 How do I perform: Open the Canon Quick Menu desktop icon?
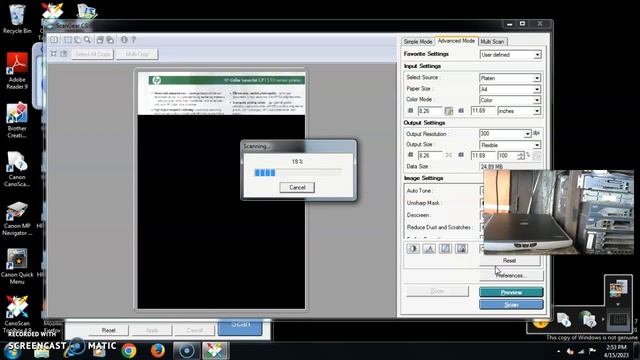pos(17,266)
